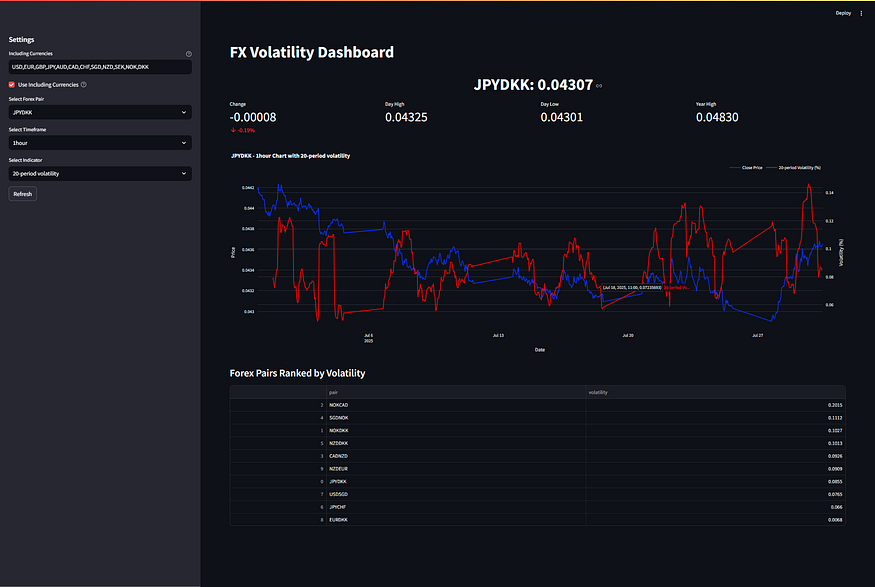Open the Select Indicator dropdown

100,173
